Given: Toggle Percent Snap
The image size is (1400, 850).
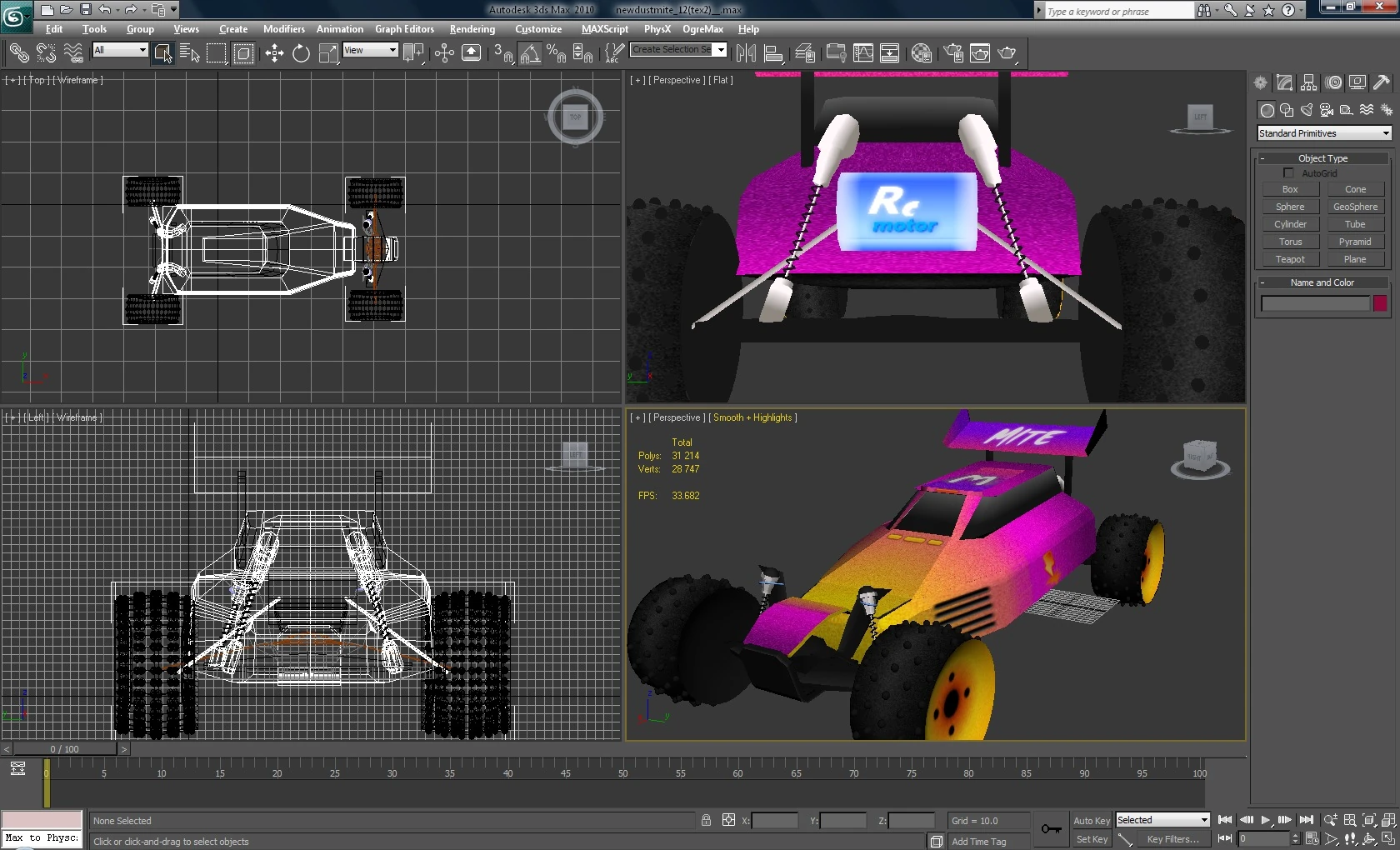Looking at the screenshot, I should coord(557,53).
